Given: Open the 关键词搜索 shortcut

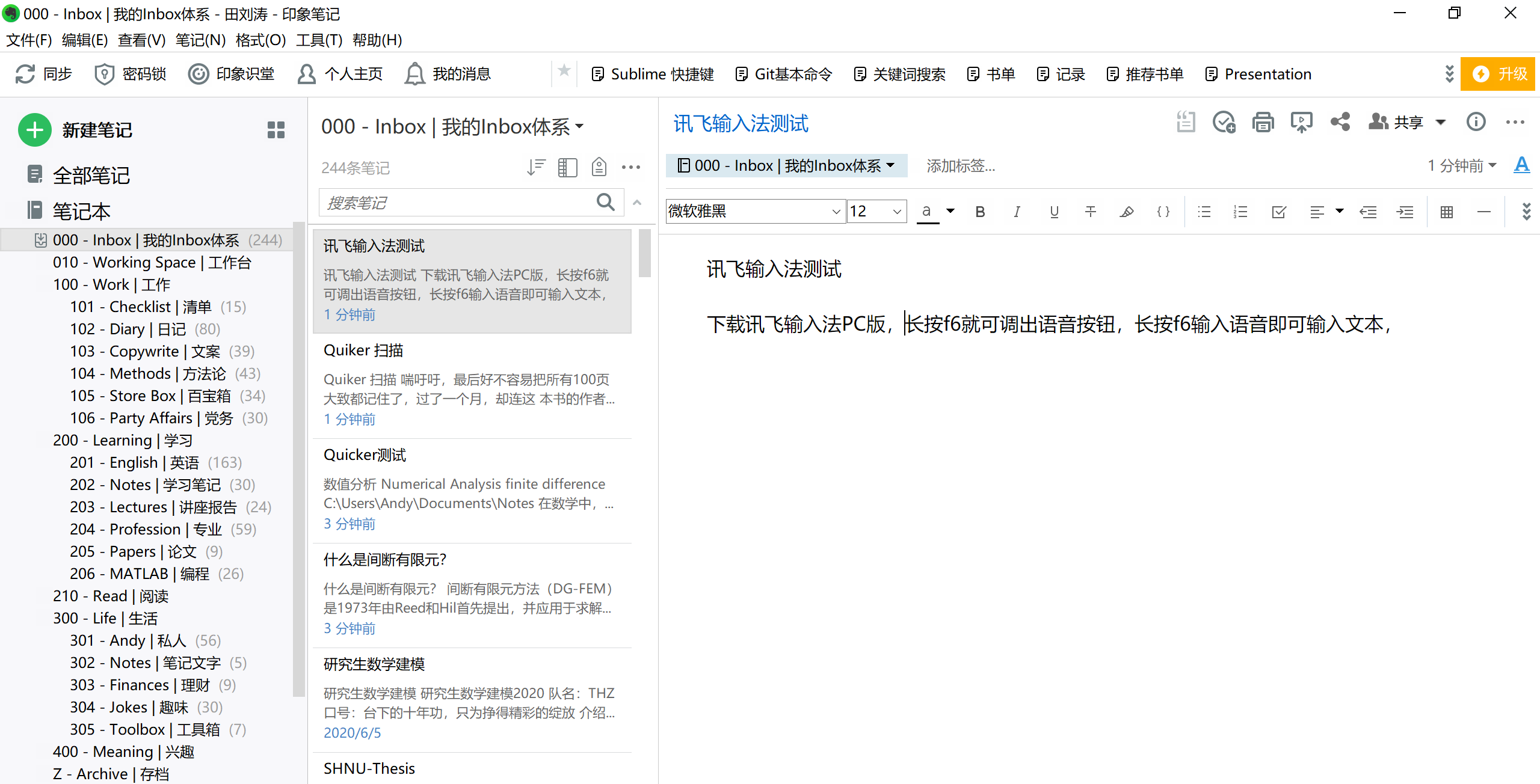Looking at the screenshot, I should point(900,74).
